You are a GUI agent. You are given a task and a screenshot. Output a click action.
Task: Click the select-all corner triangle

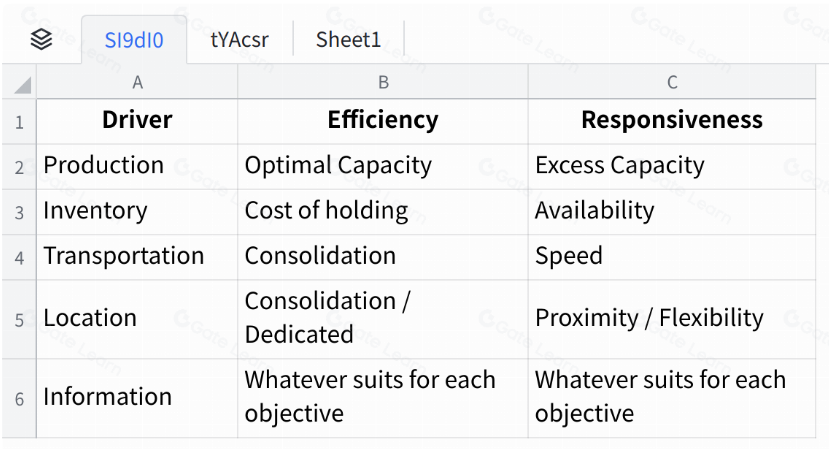click(x=22, y=85)
